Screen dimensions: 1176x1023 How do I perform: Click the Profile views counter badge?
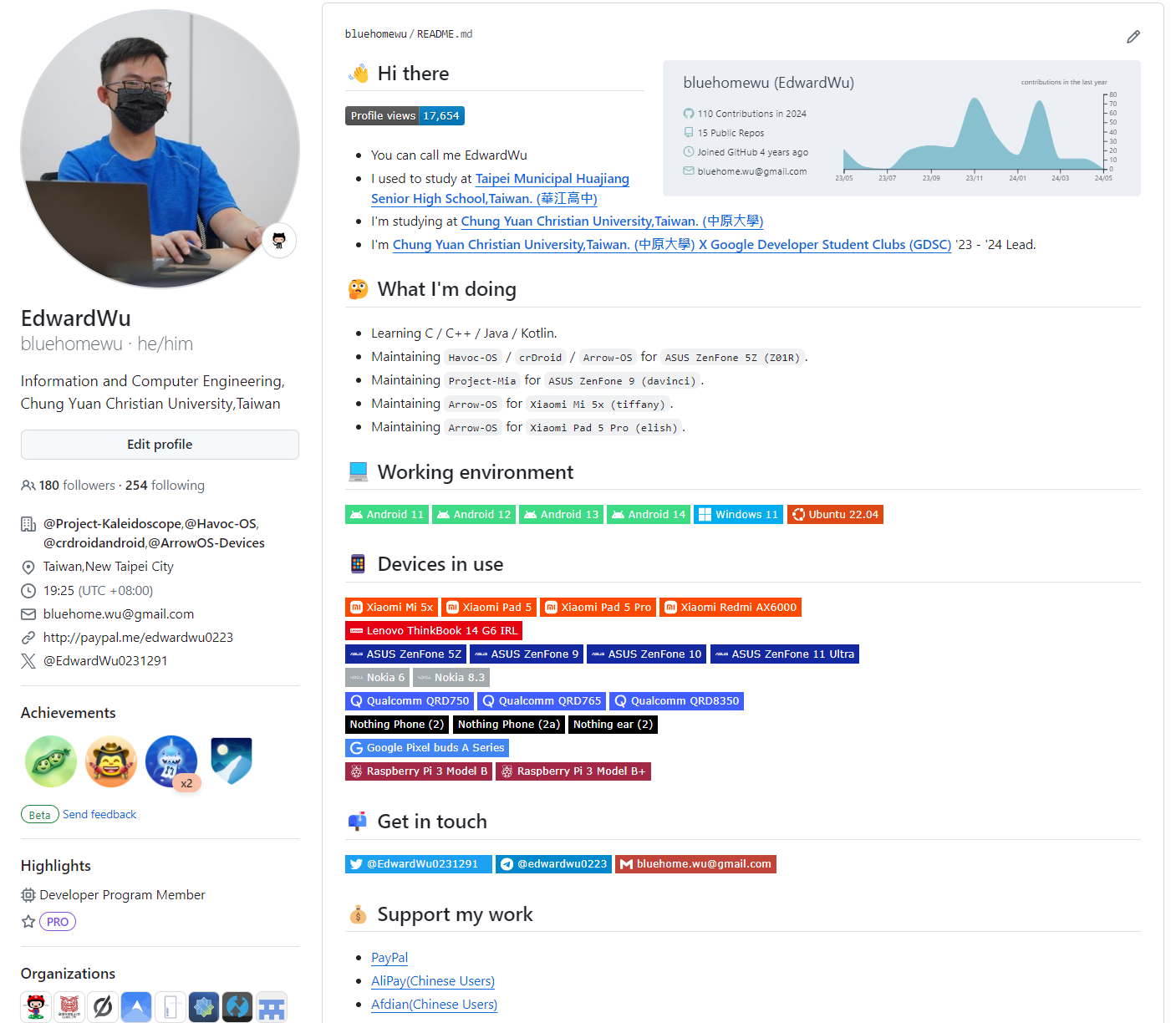[405, 116]
